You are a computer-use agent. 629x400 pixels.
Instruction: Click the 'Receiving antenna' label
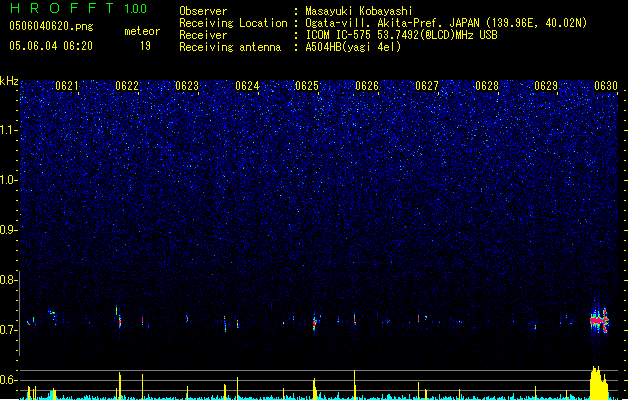[230, 47]
